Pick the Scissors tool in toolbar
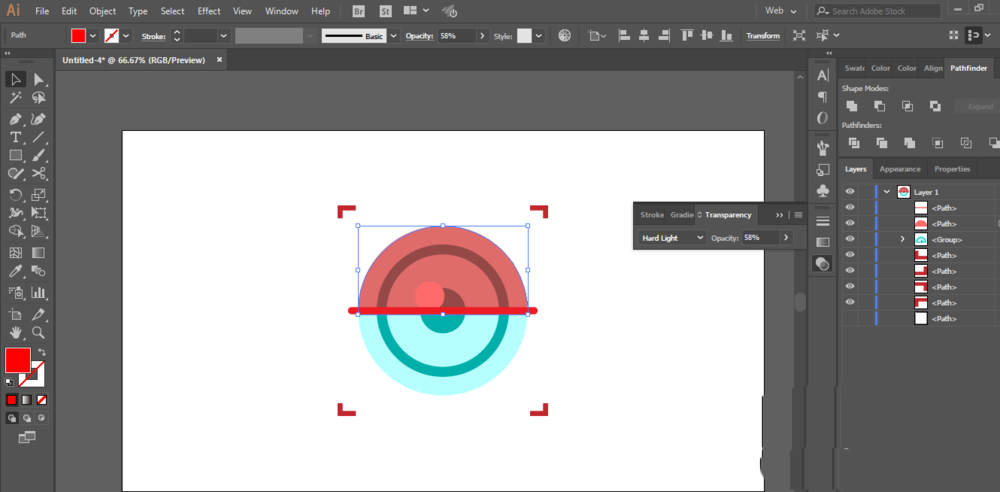Screen dimensions: 1000x492 [39, 174]
